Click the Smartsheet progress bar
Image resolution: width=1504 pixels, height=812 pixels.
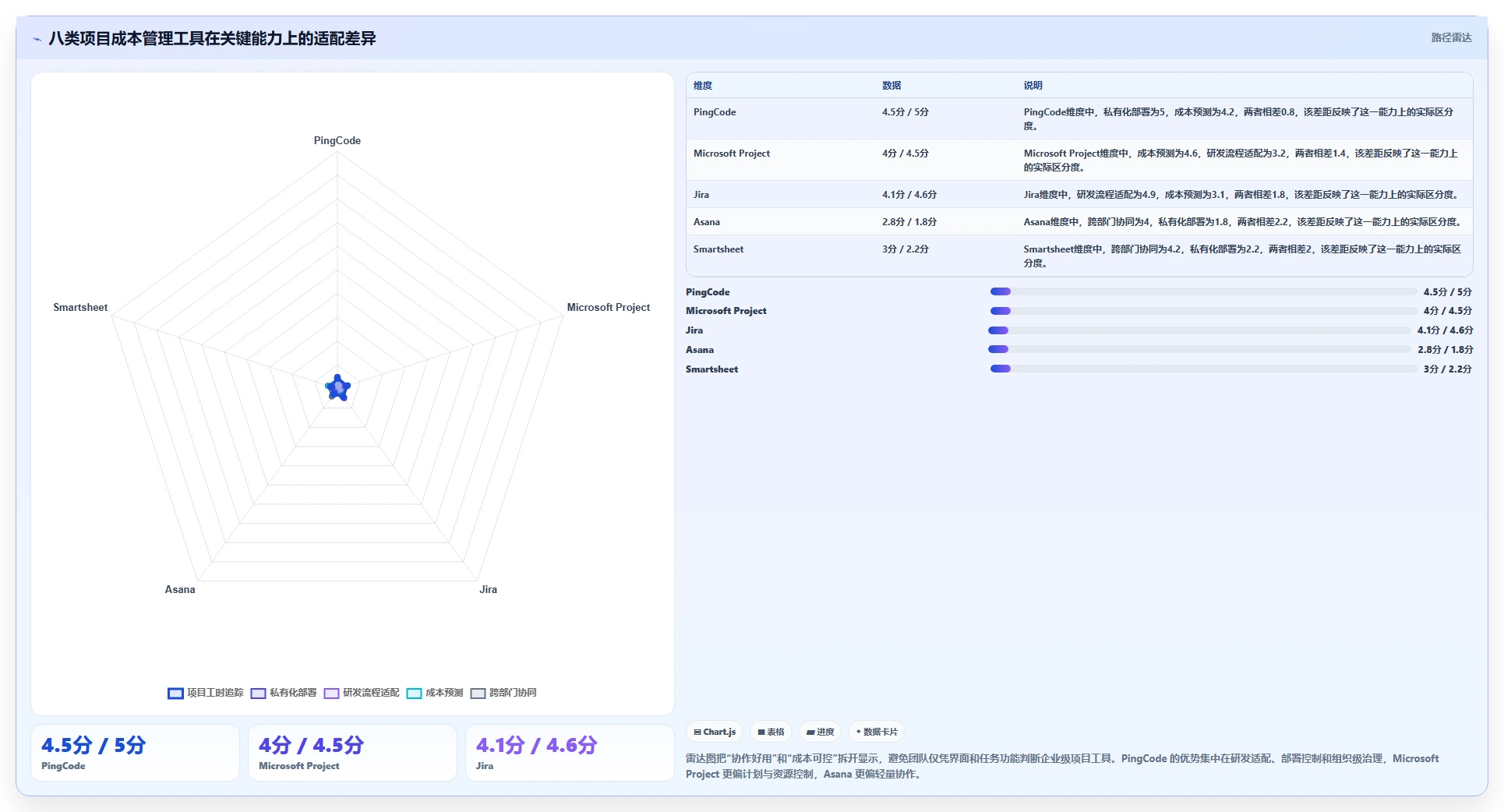coord(1203,369)
